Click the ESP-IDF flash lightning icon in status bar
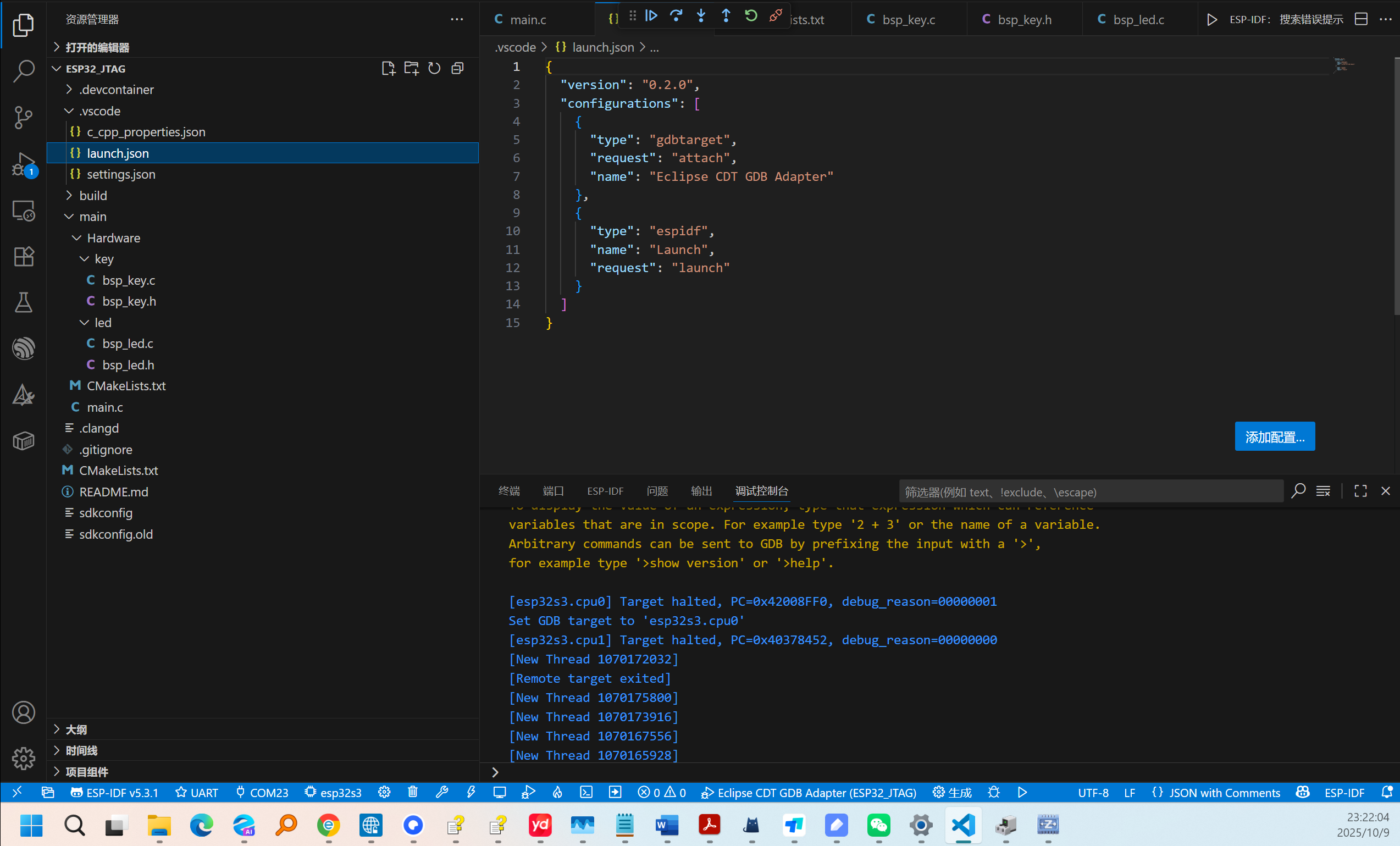 tap(471, 792)
